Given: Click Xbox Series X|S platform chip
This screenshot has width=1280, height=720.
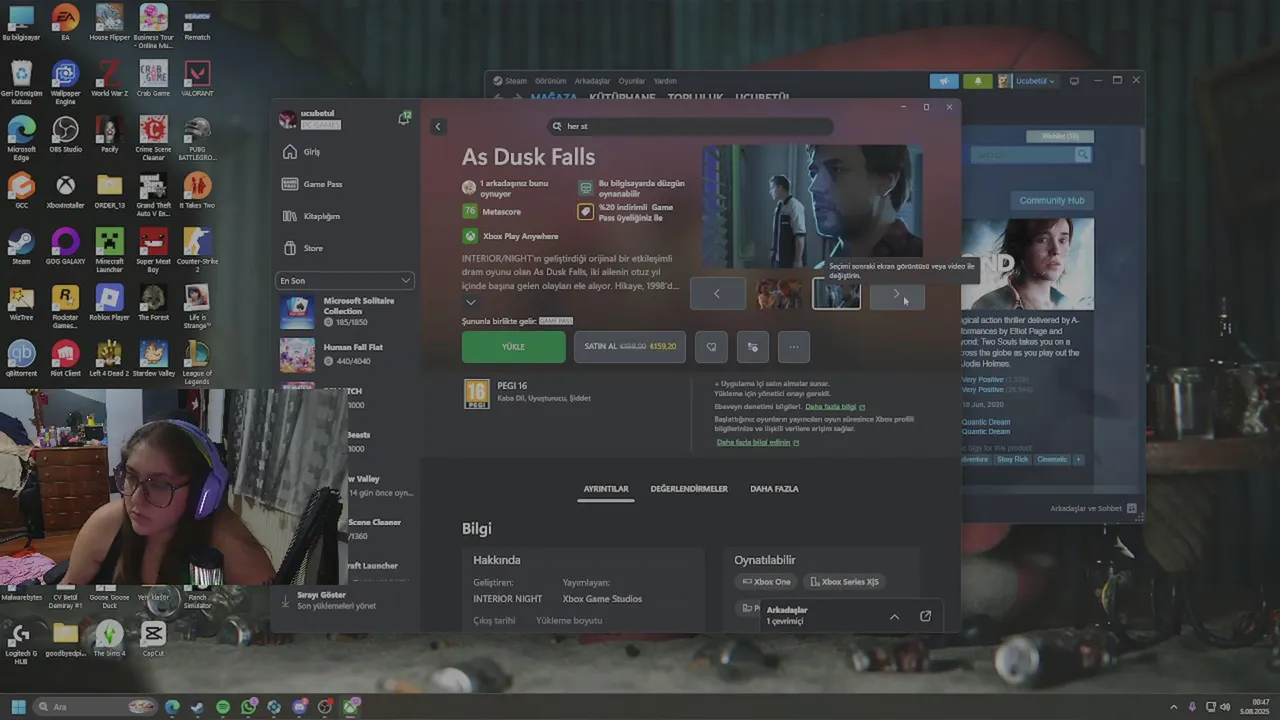Looking at the screenshot, I should click(x=844, y=582).
